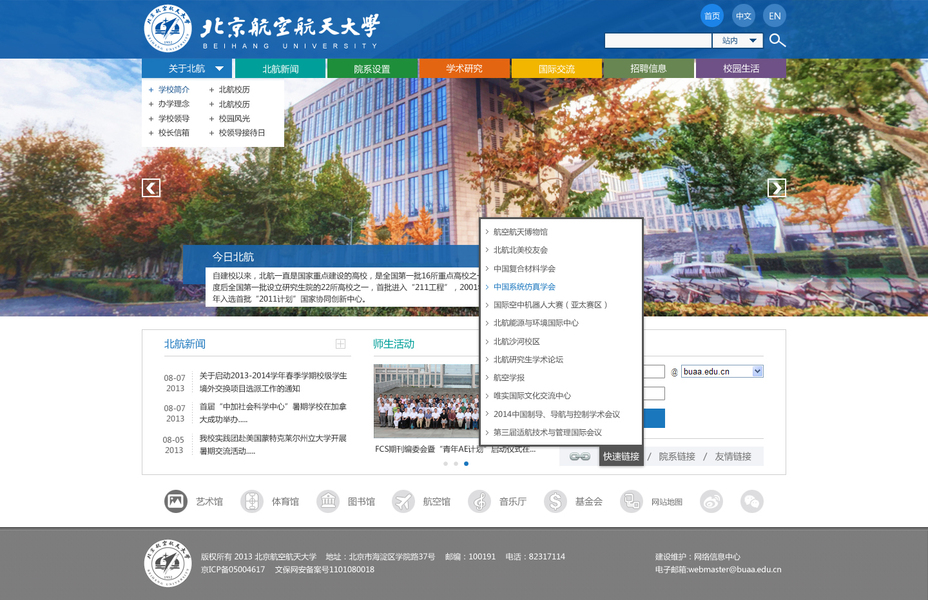The width and height of the screenshot is (928, 600).
Task: Open the 音乐厅 music hall icon
Action: tap(479, 502)
